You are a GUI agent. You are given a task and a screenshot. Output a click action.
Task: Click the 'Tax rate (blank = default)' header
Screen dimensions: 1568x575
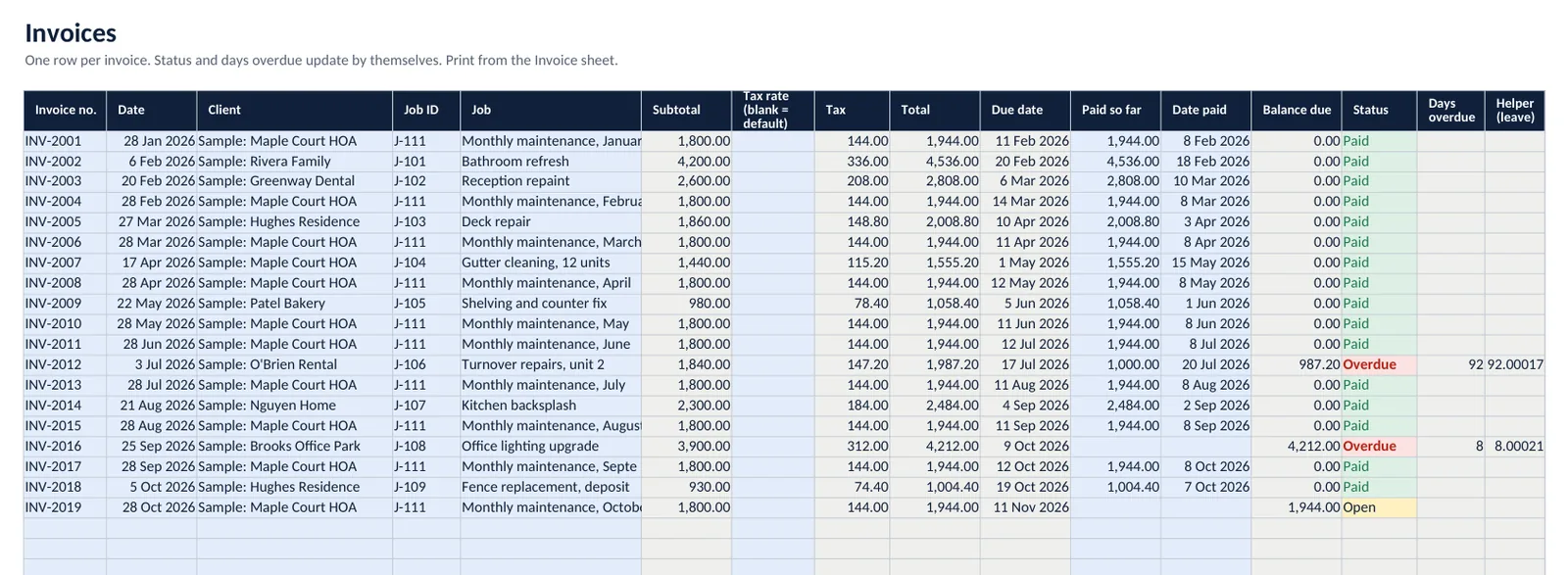click(x=772, y=111)
